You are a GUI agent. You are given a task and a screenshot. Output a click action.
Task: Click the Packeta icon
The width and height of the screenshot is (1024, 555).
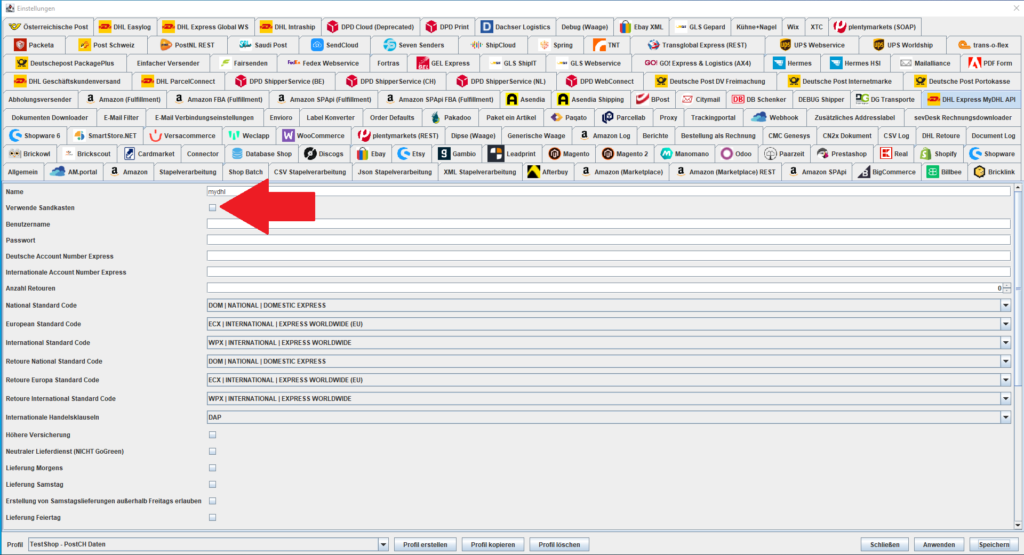coord(20,45)
